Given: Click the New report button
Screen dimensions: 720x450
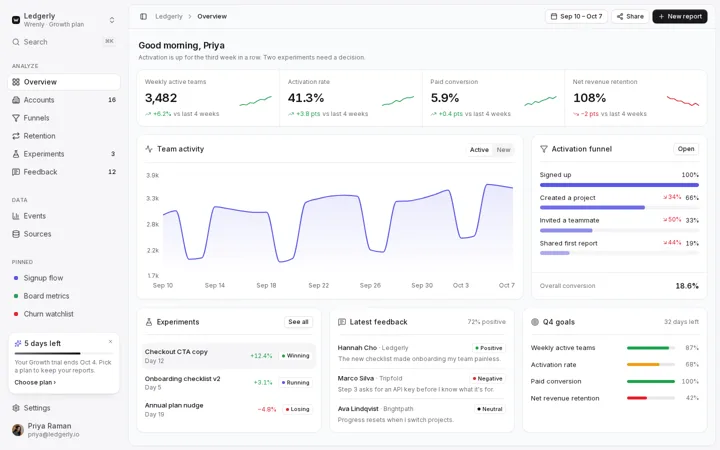Looking at the screenshot, I should point(680,17).
